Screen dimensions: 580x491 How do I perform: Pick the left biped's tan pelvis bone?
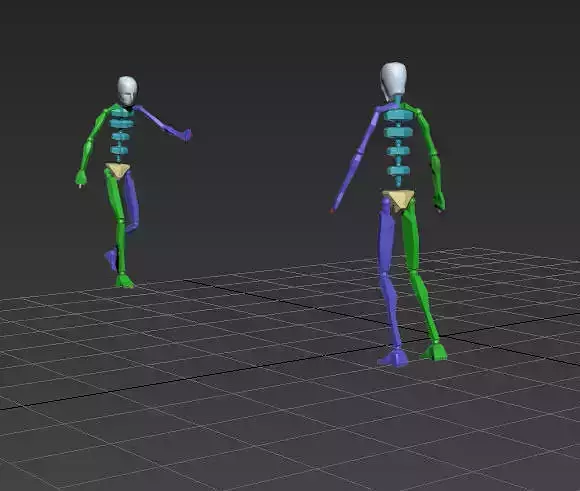coord(118,171)
